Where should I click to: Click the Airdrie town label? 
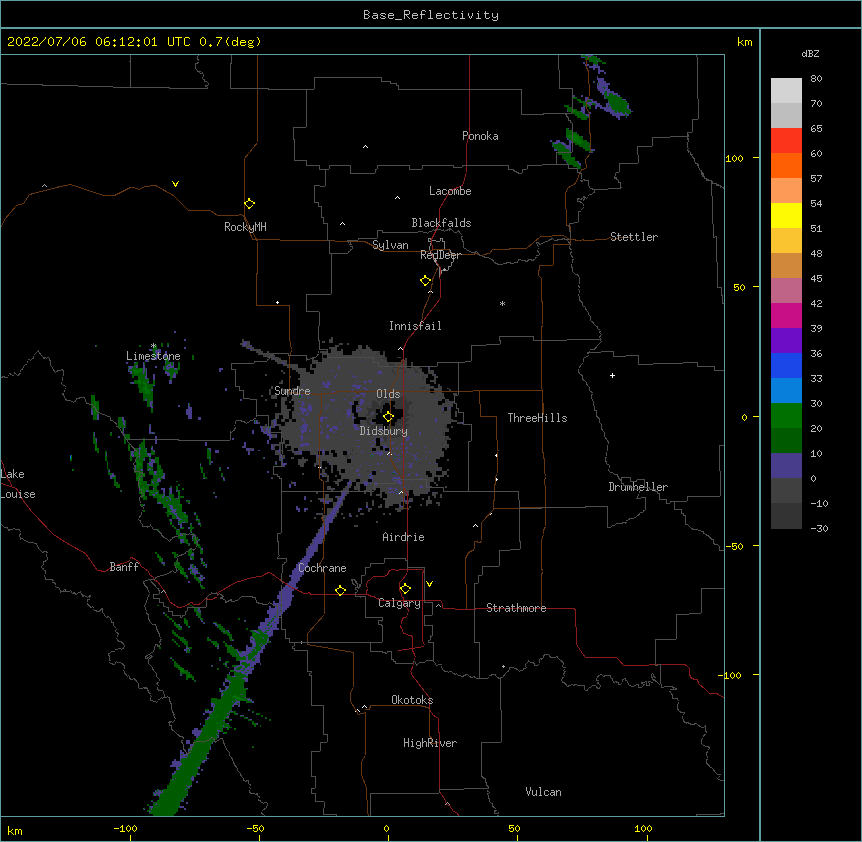coord(403,537)
